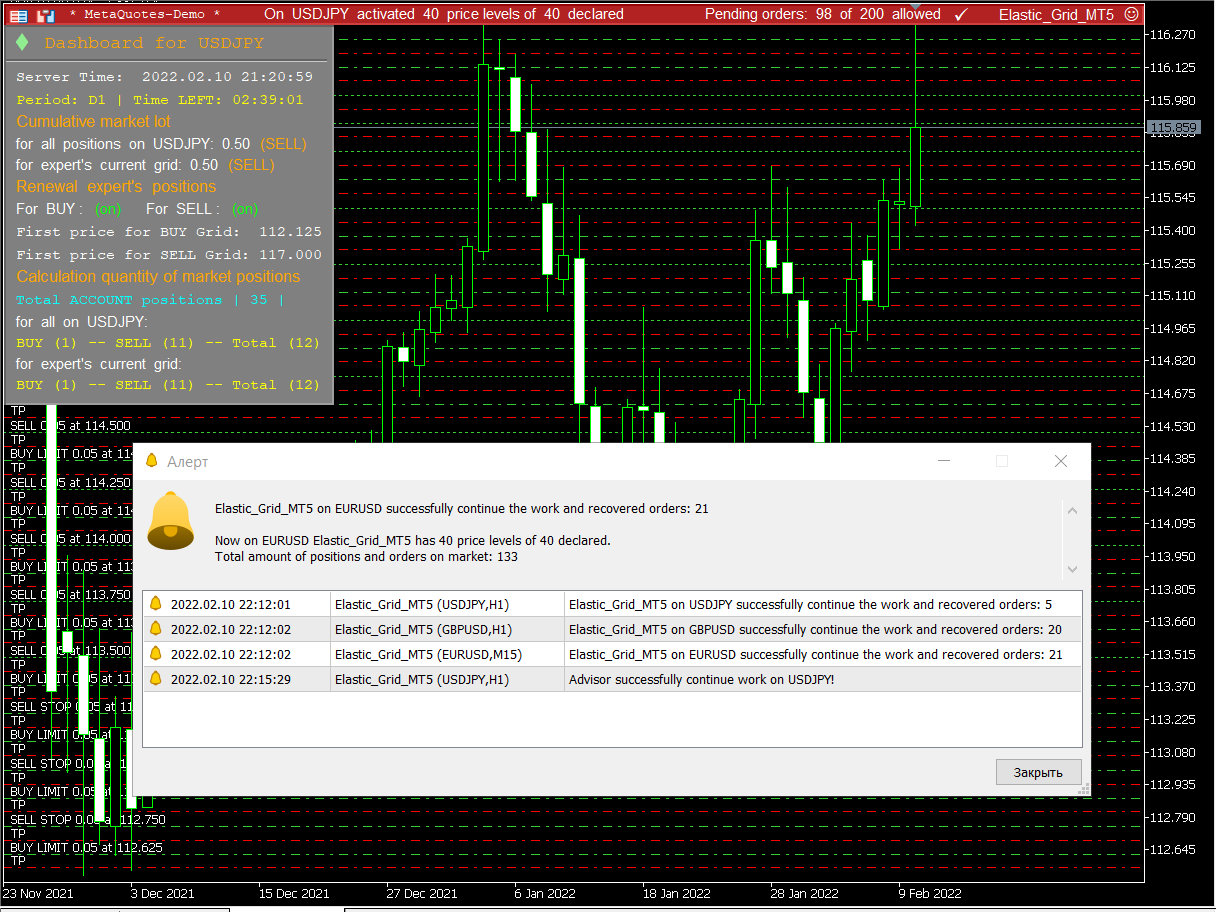Click alert message scroll down arrow
The image size is (1216, 912).
point(1072,569)
